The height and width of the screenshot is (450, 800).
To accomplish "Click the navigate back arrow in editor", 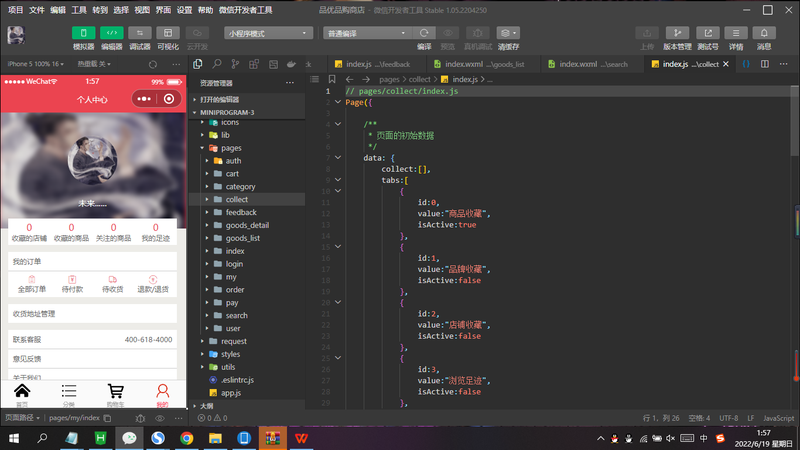I will tap(349, 80).
